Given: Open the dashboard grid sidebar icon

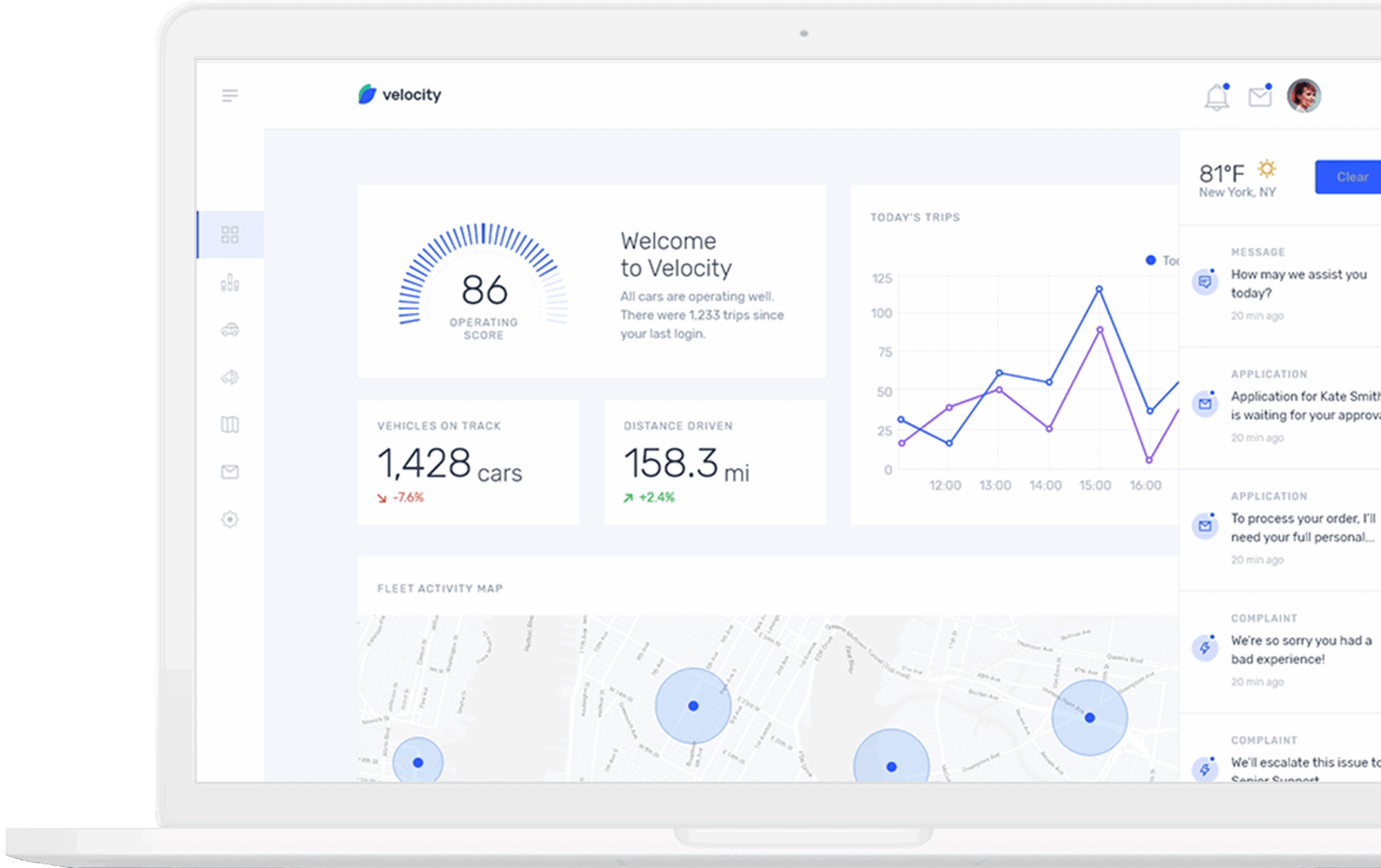Looking at the screenshot, I should [230, 235].
